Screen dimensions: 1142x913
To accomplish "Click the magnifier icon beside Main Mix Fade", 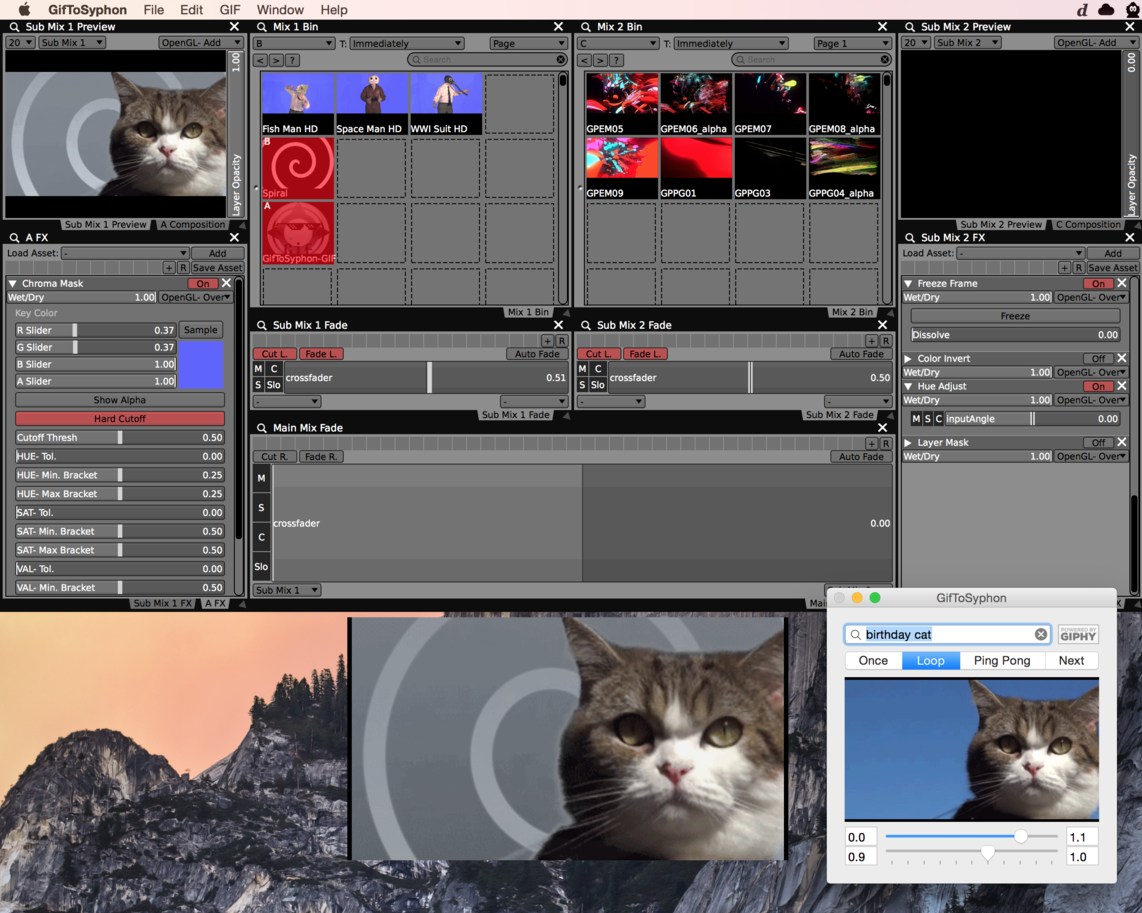I will coord(261,428).
